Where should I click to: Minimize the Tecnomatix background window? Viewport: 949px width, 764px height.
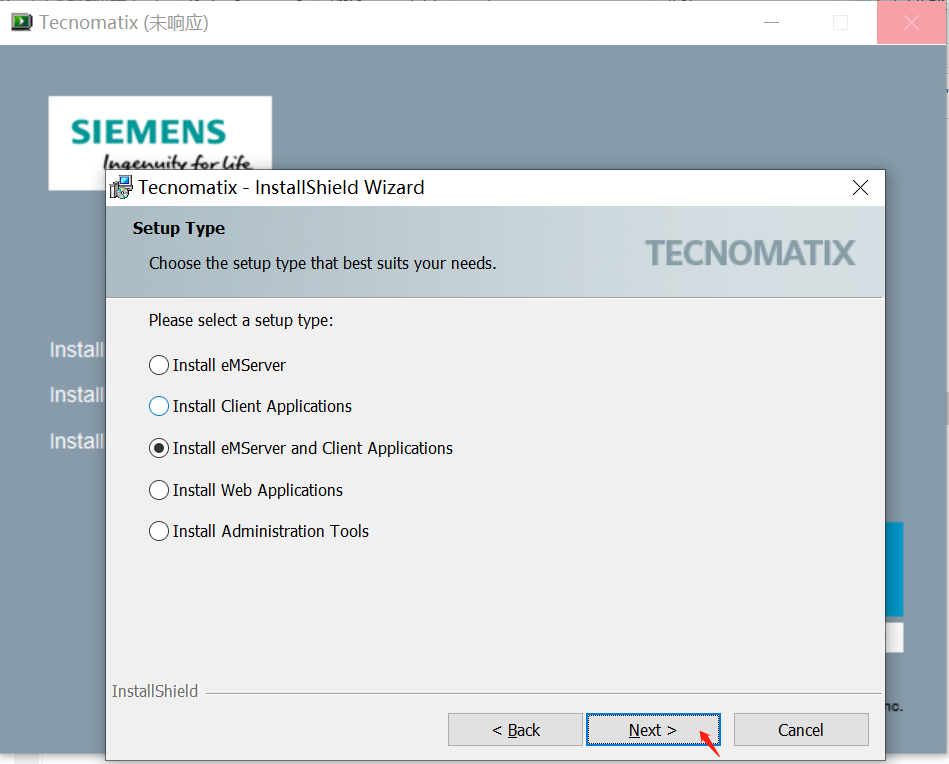[771, 22]
